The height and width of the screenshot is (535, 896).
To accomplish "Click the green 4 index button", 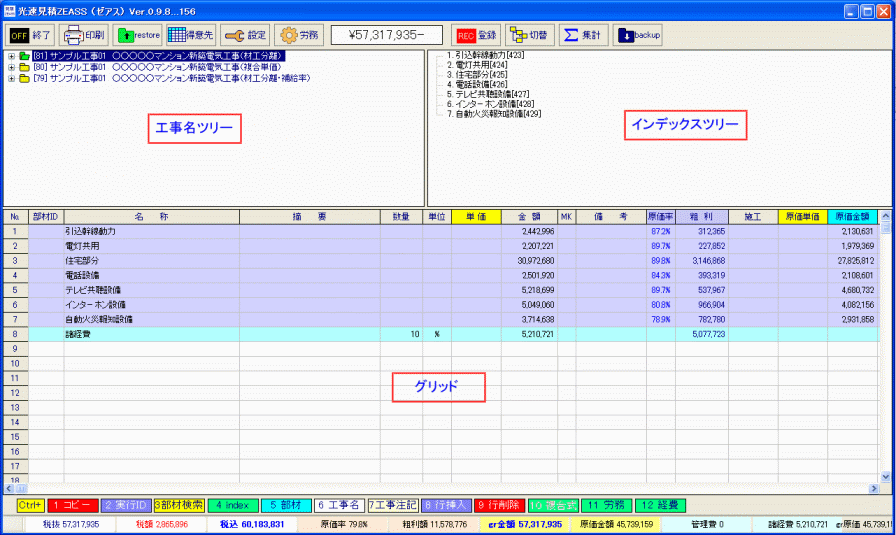I will 233,505.
